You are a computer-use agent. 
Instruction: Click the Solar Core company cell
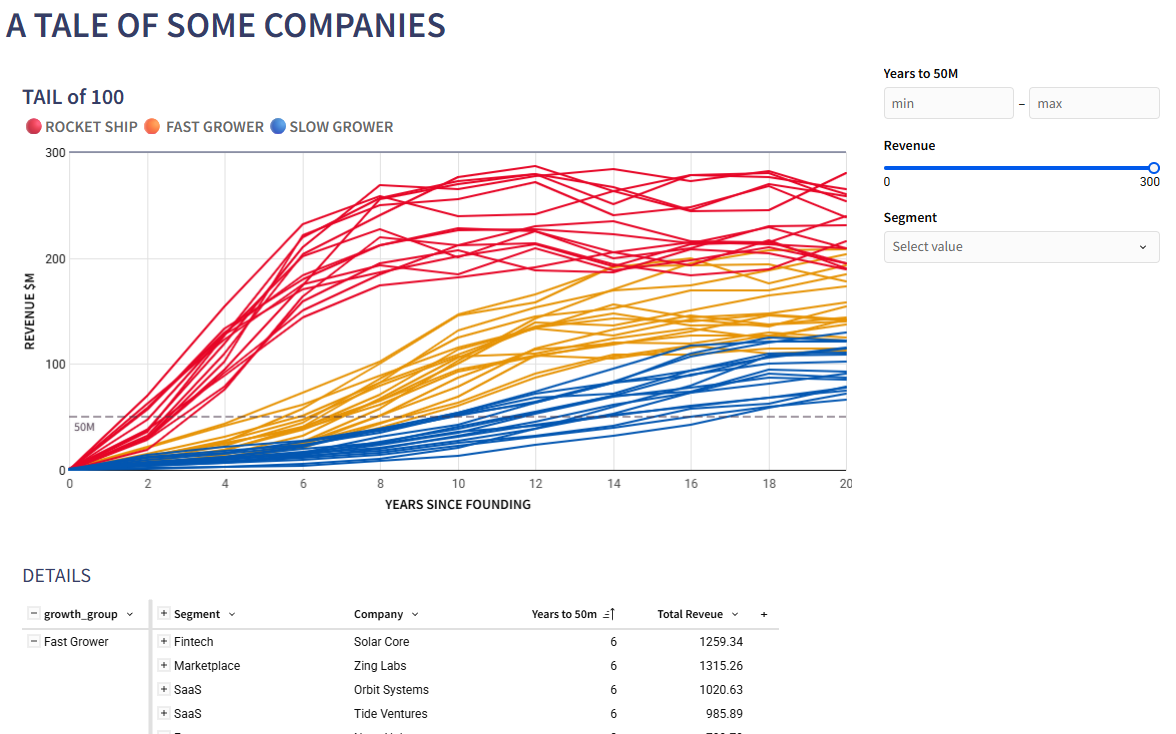pyautogui.click(x=382, y=642)
